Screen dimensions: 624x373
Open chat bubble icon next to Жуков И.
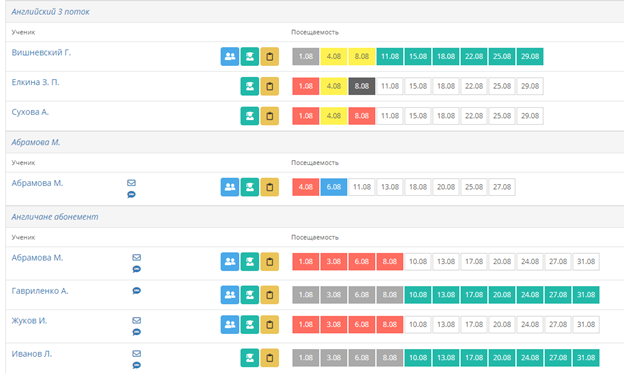pos(136,332)
